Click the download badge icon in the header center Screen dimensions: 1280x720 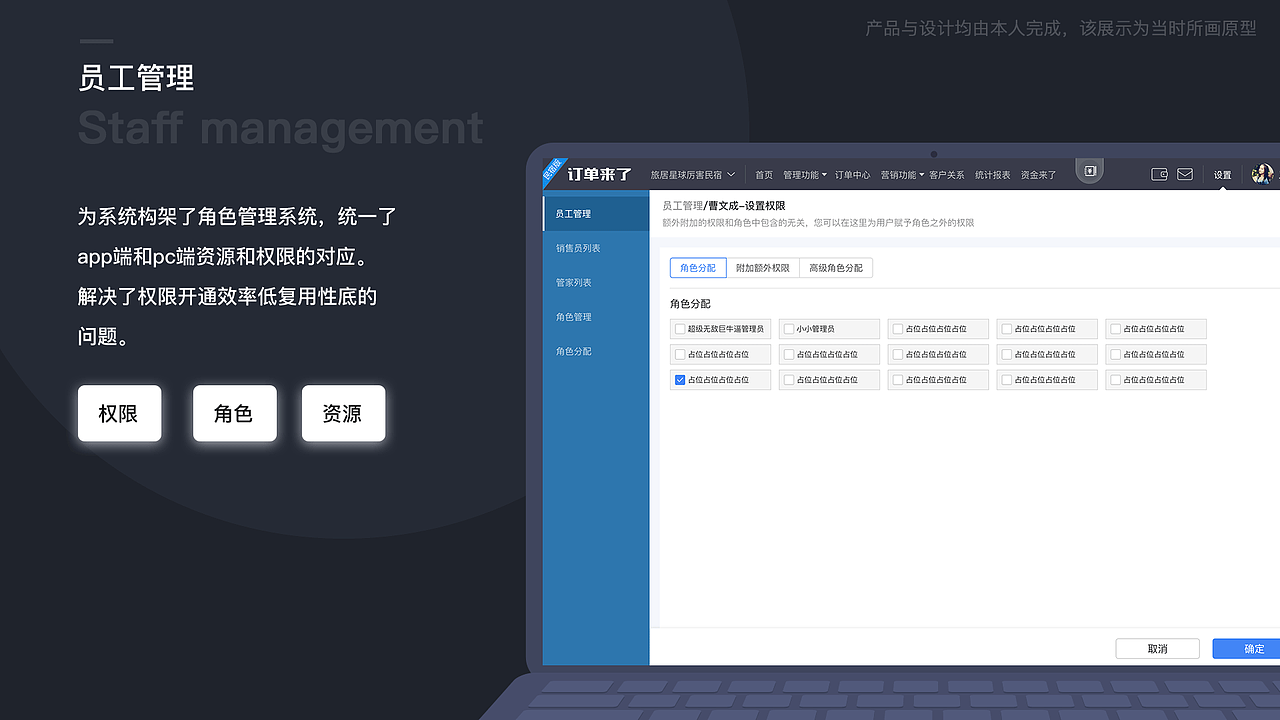1090,171
